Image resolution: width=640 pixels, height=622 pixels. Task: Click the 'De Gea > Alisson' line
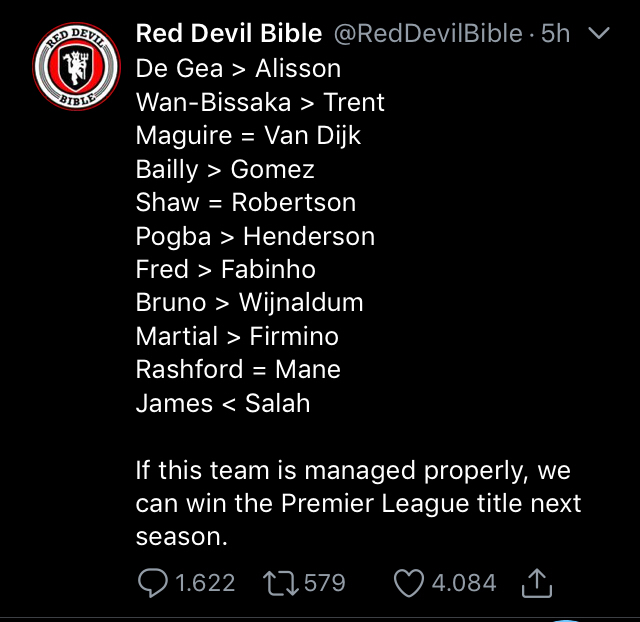[238, 69]
